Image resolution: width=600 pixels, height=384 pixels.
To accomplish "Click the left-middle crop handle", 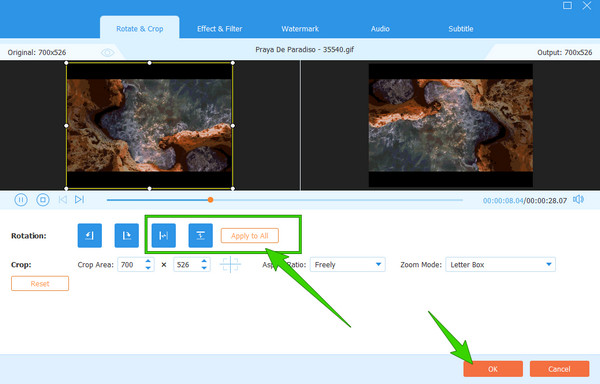I will point(66,125).
